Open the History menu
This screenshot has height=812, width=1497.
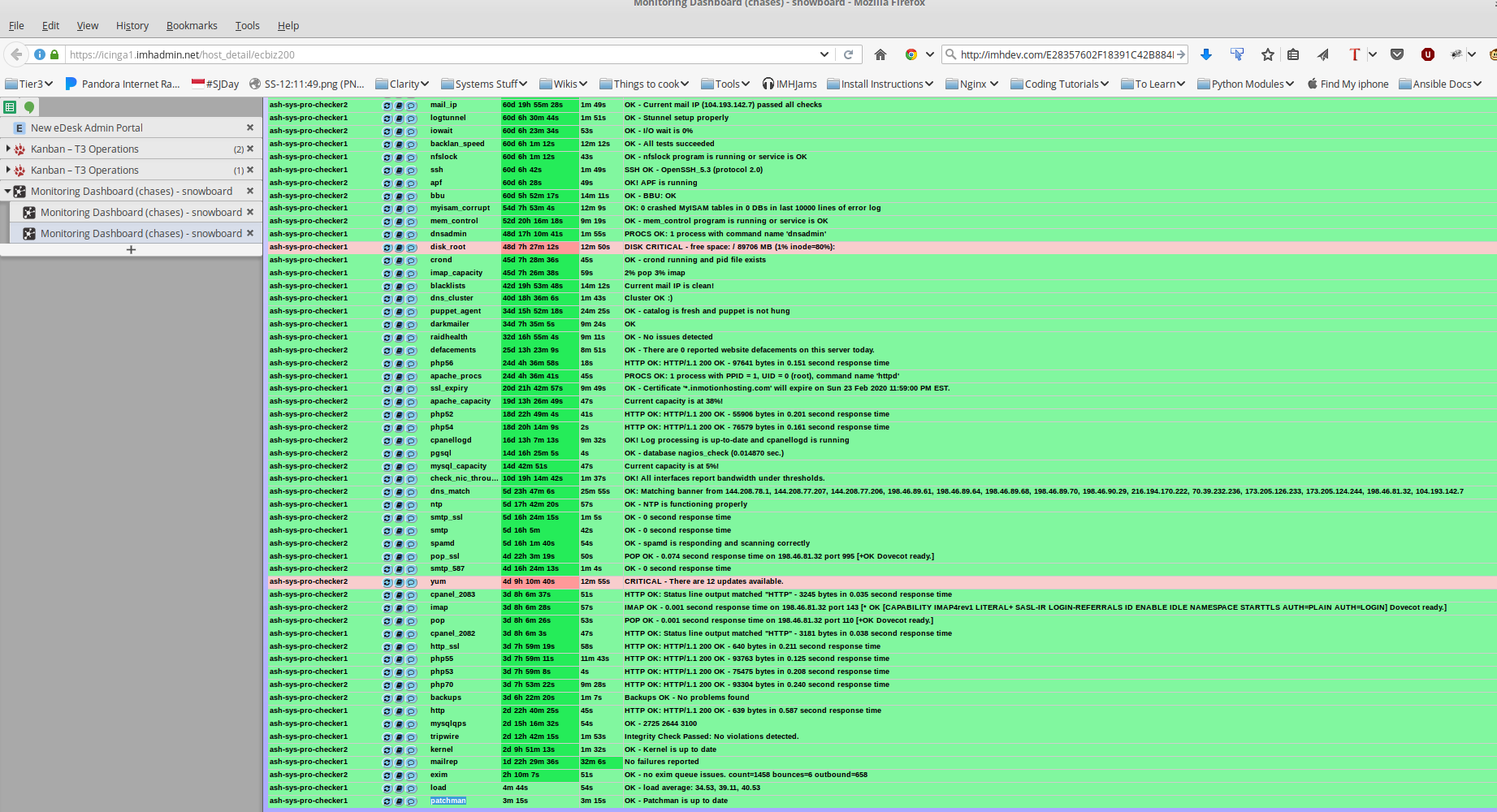pos(132,25)
